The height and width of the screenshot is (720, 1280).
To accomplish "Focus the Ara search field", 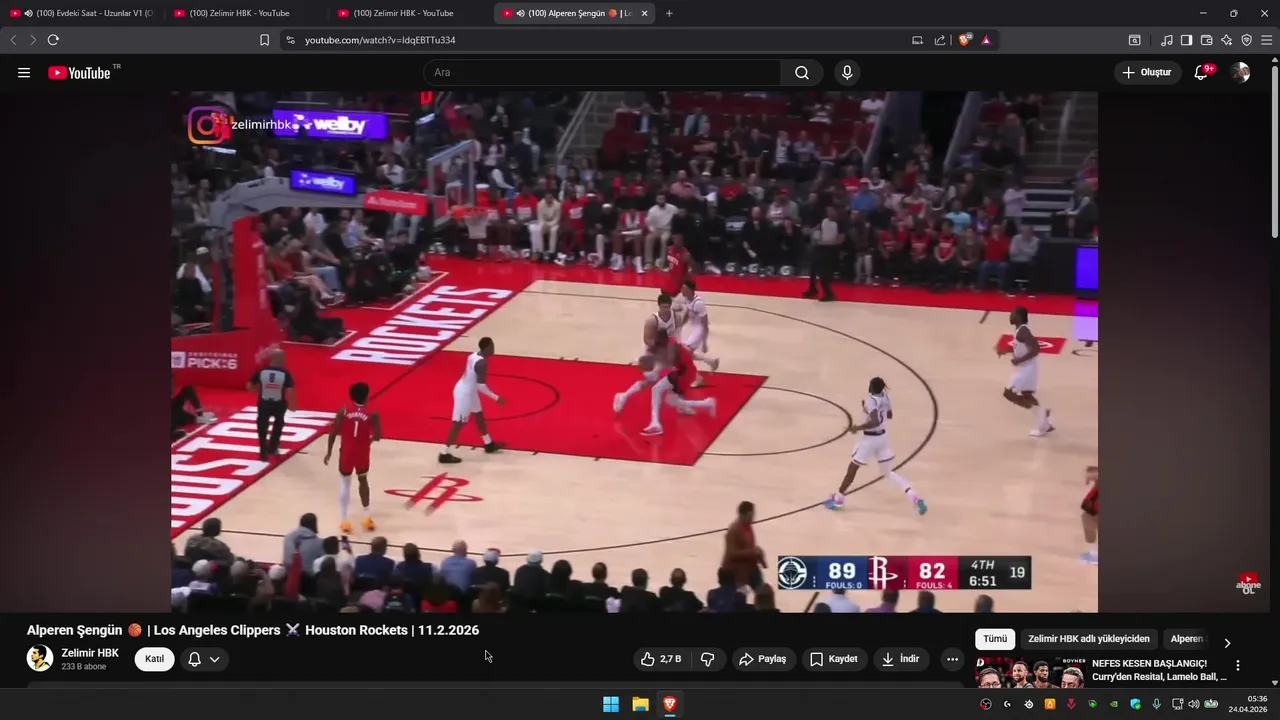I will pyautogui.click(x=602, y=72).
